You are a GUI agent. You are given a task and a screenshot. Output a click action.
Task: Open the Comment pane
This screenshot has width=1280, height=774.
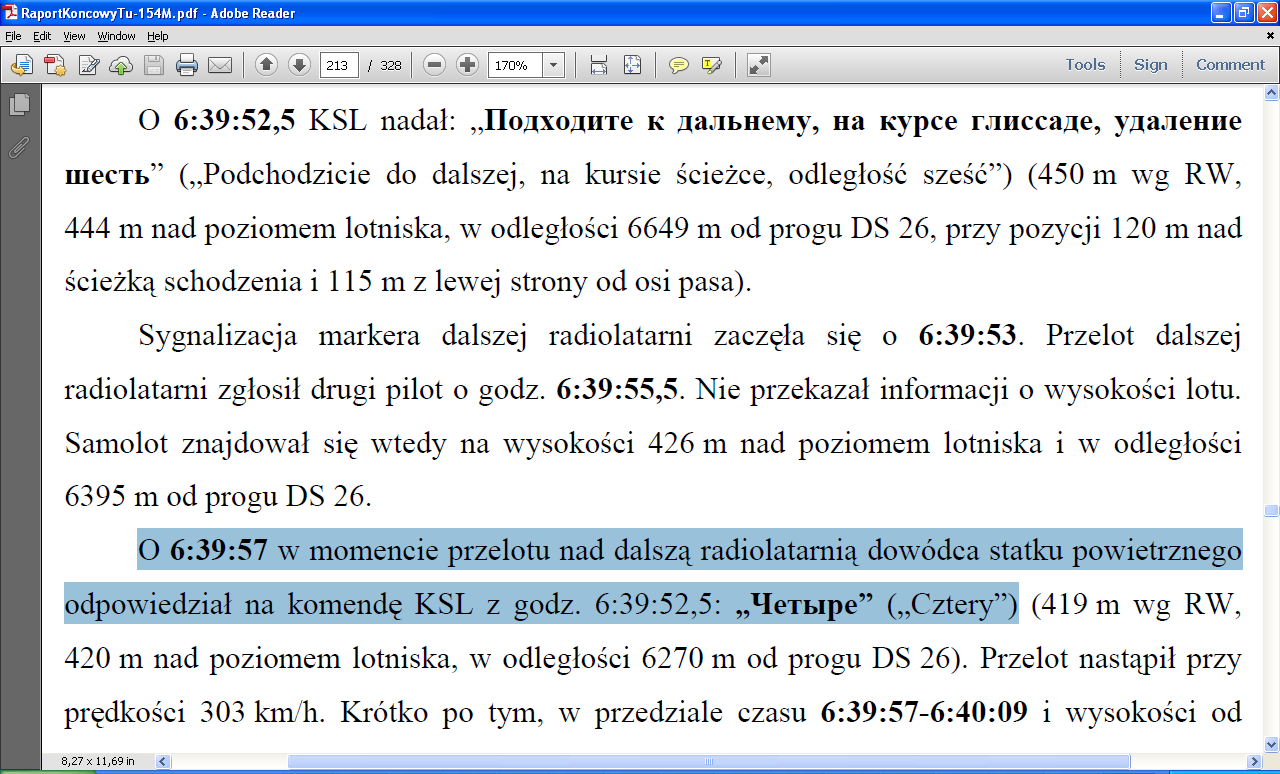(1230, 65)
